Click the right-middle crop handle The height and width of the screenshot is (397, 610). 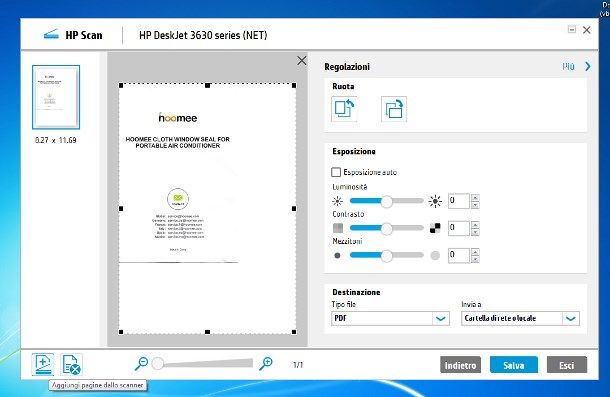294,209
